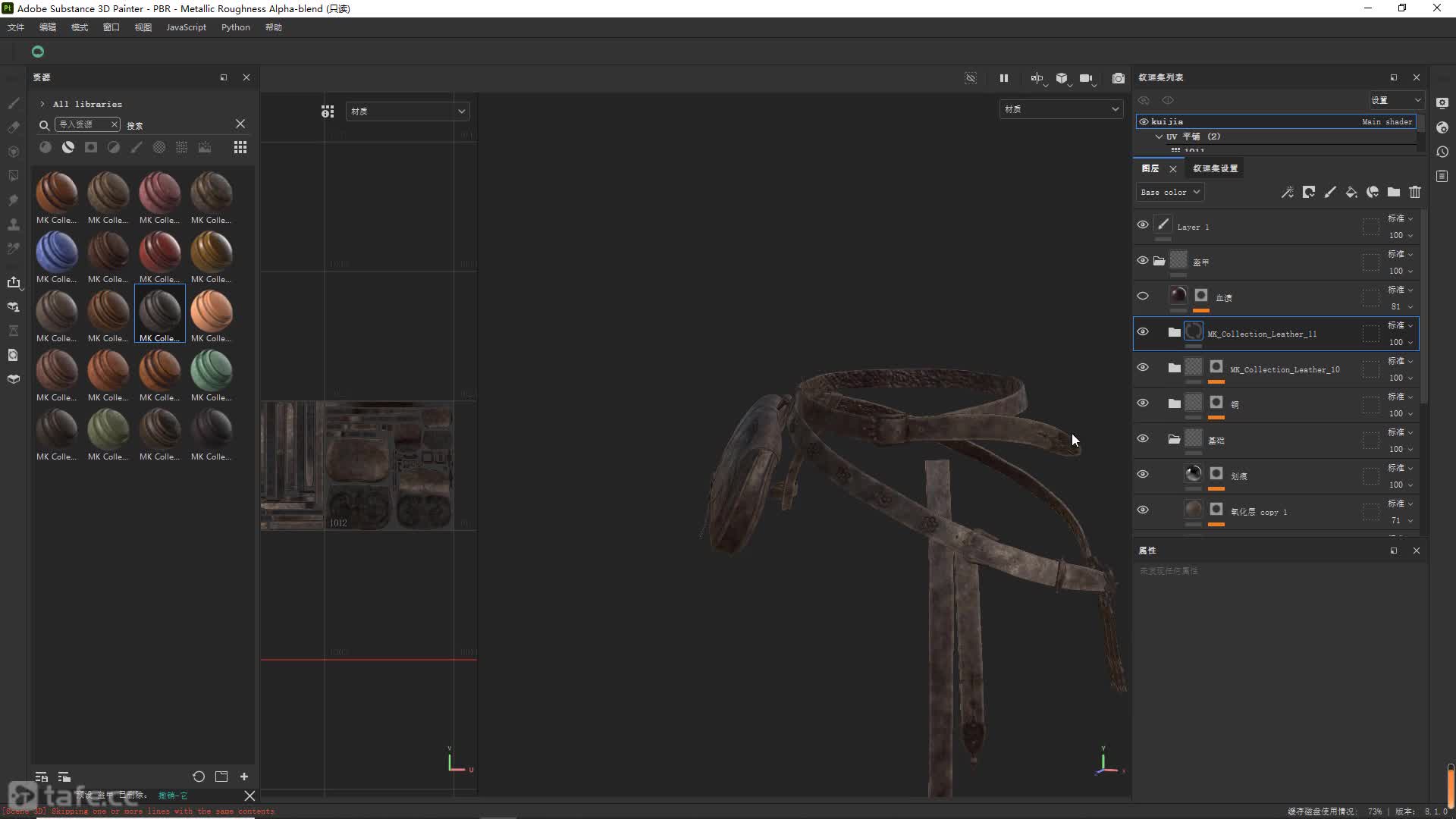Add a new fill layer
The height and width of the screenshot is (819, 1456).
(x=1351, y=192)
